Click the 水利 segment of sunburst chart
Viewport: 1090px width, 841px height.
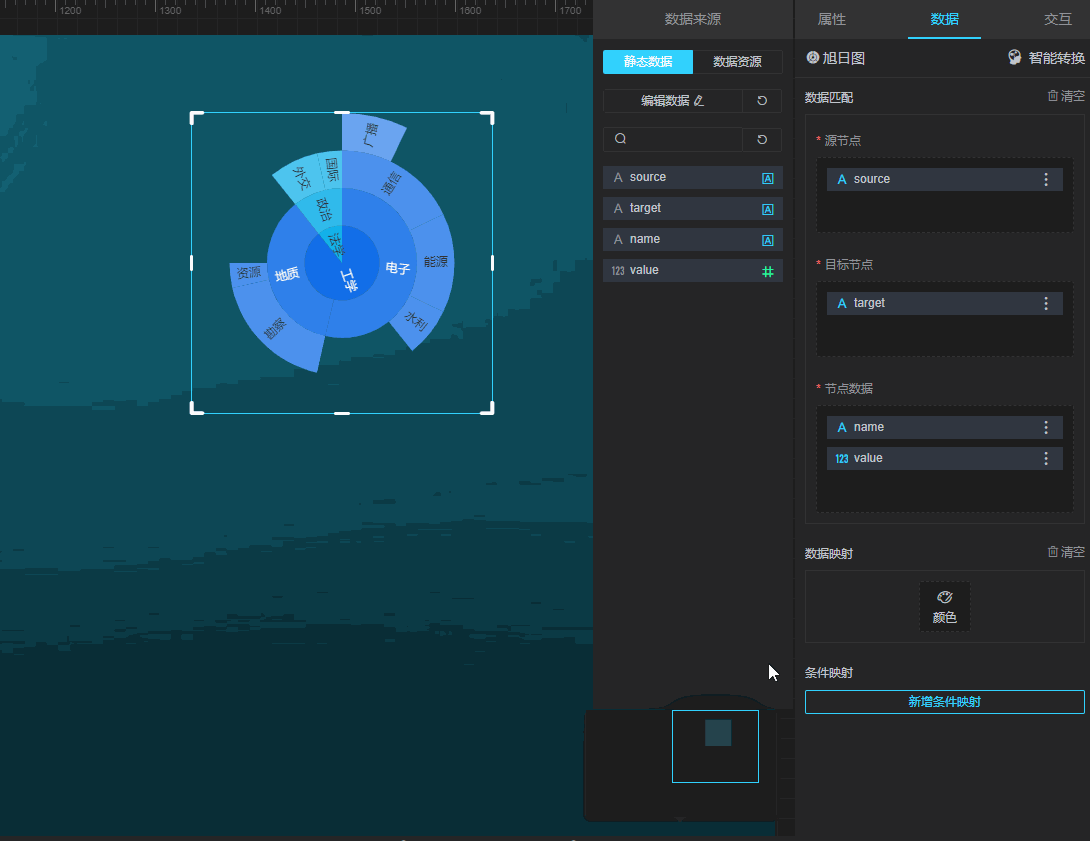(x=416, y=320)
